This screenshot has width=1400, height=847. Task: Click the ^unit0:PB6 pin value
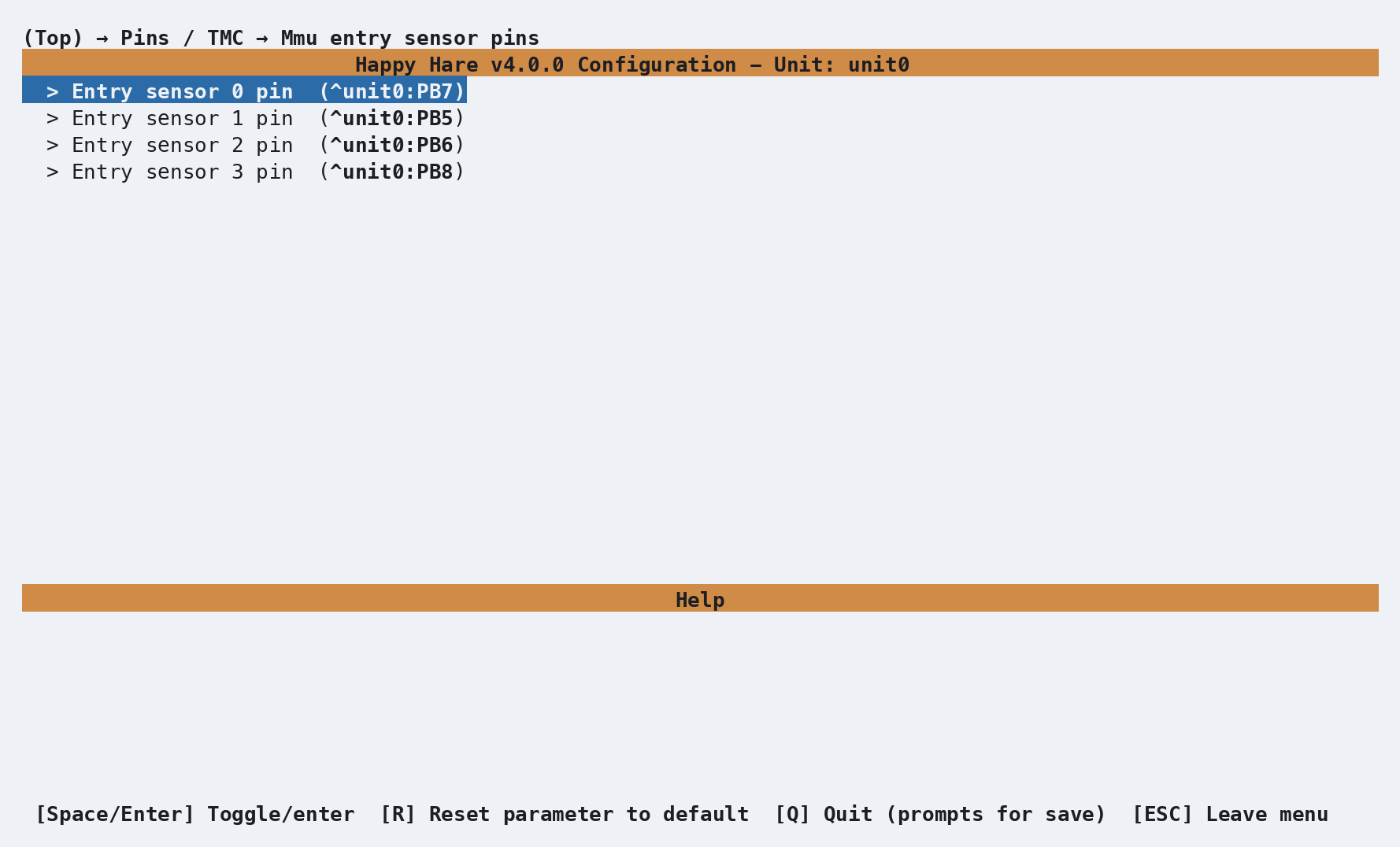coord(391,145)
